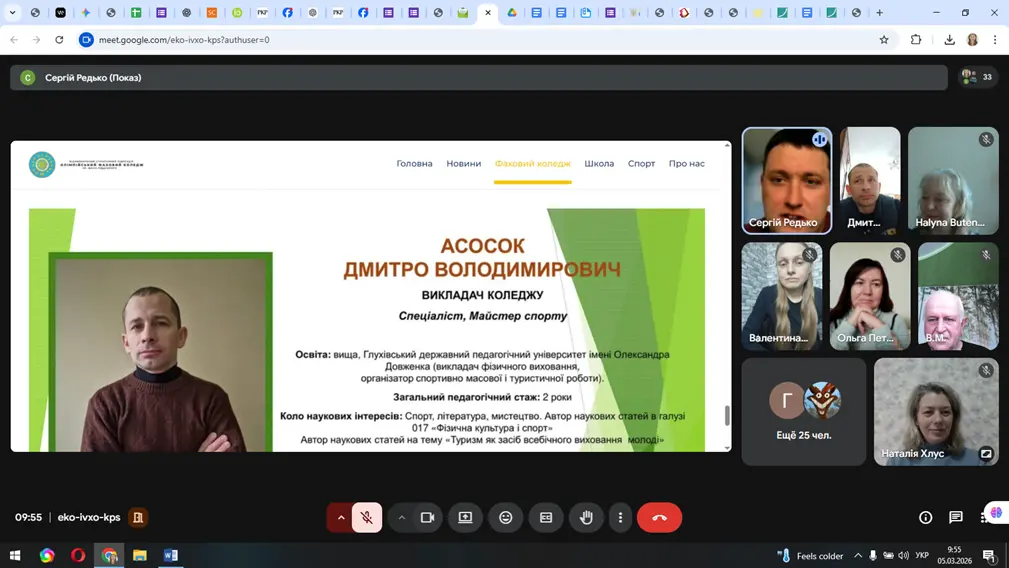
Task: Click the scroll-down arrow of shared page
Action: point(727,448)
